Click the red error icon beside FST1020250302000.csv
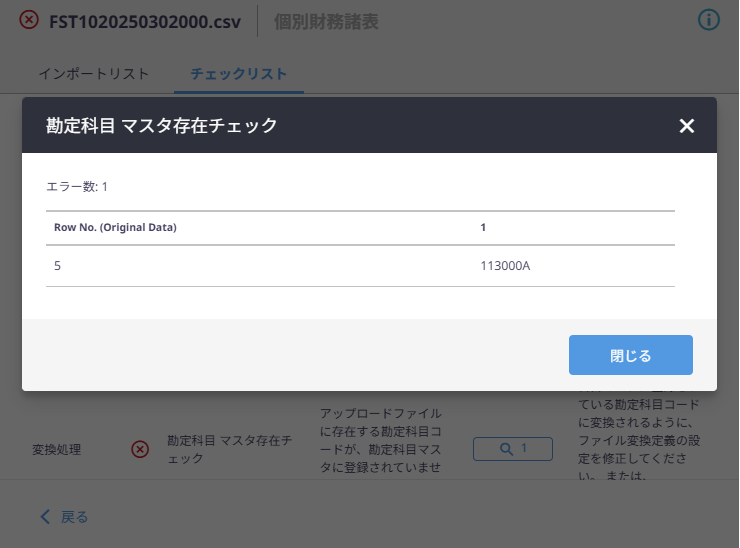 point(29,20)
